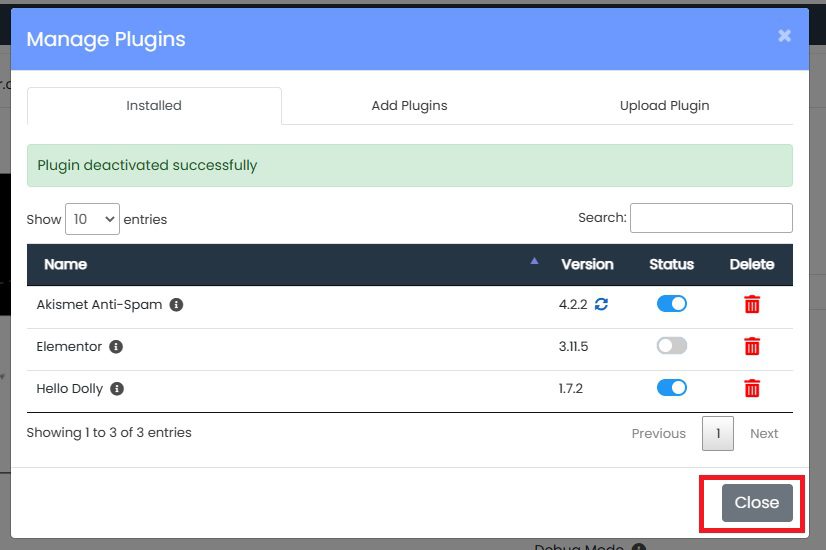Delete the Hello Dolly plugin

point(752,388)
